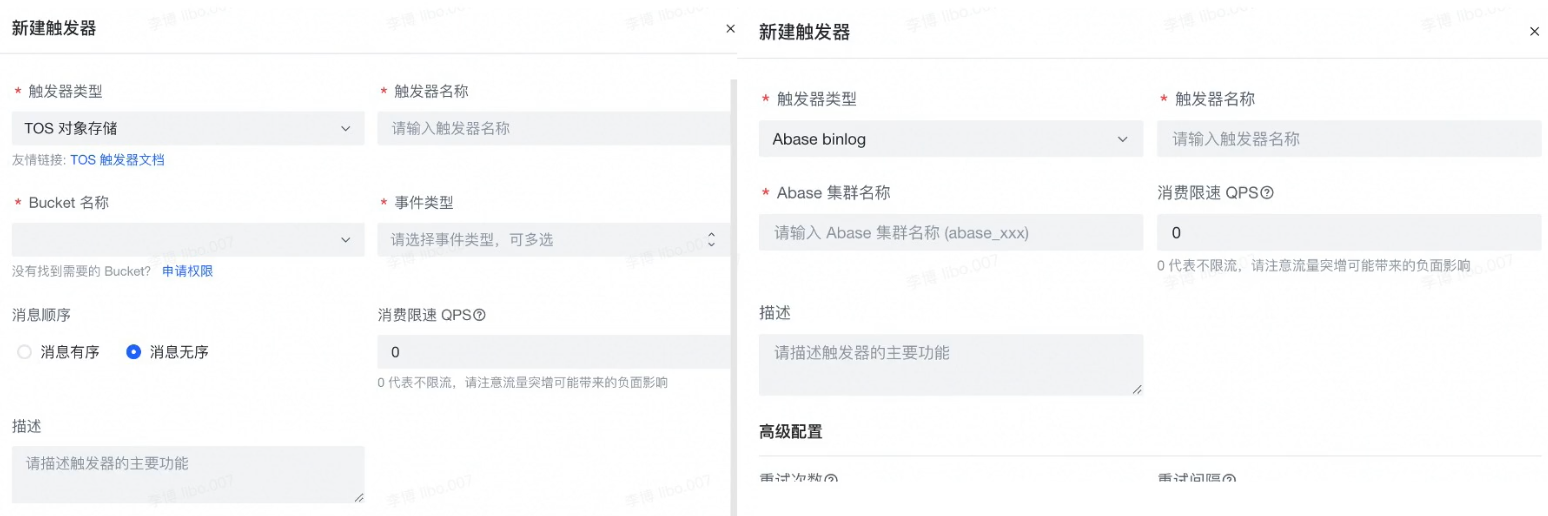Expand the Bucket 名称 dropdown
The width and height of the screenshot is (1548, 516).
point(188,239)
